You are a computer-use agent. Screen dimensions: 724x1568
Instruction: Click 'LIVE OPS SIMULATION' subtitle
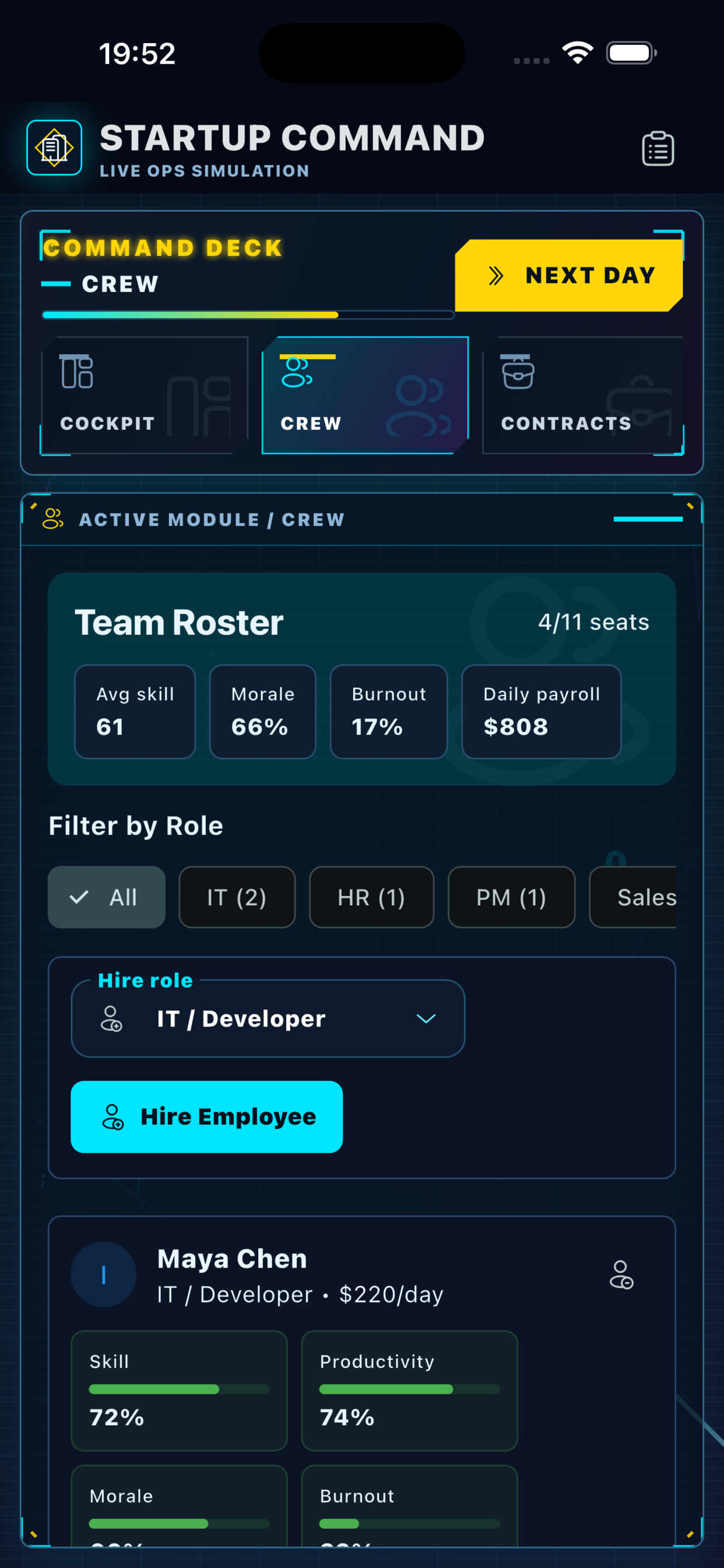[x=205, y=171]
